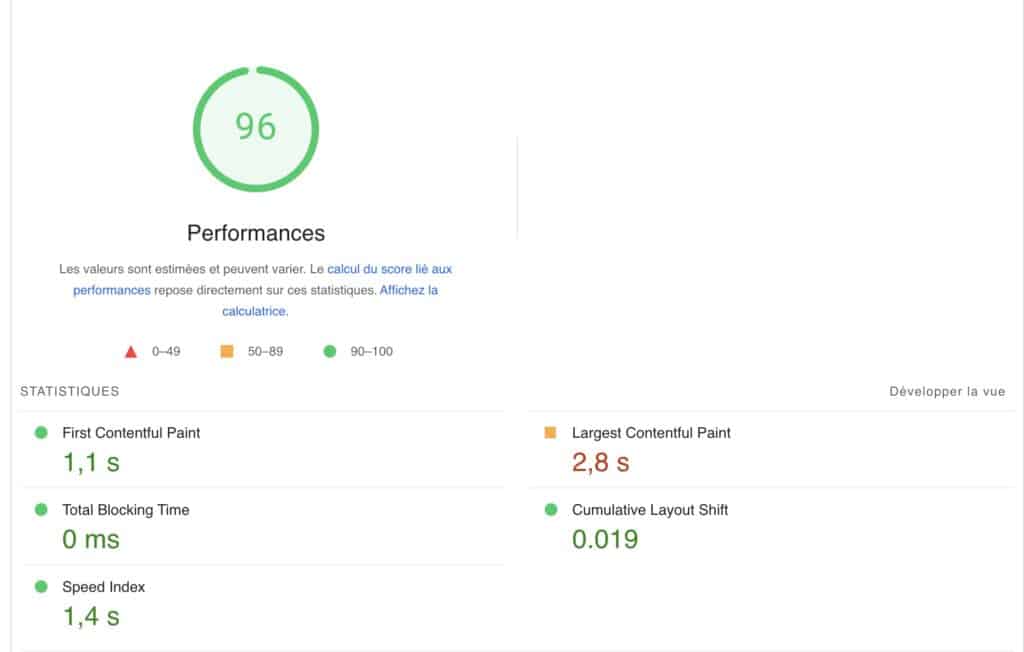The image size is (1024, 652).
Task: Click green dot beside First Contentful Paint
Action: (41, 433)
